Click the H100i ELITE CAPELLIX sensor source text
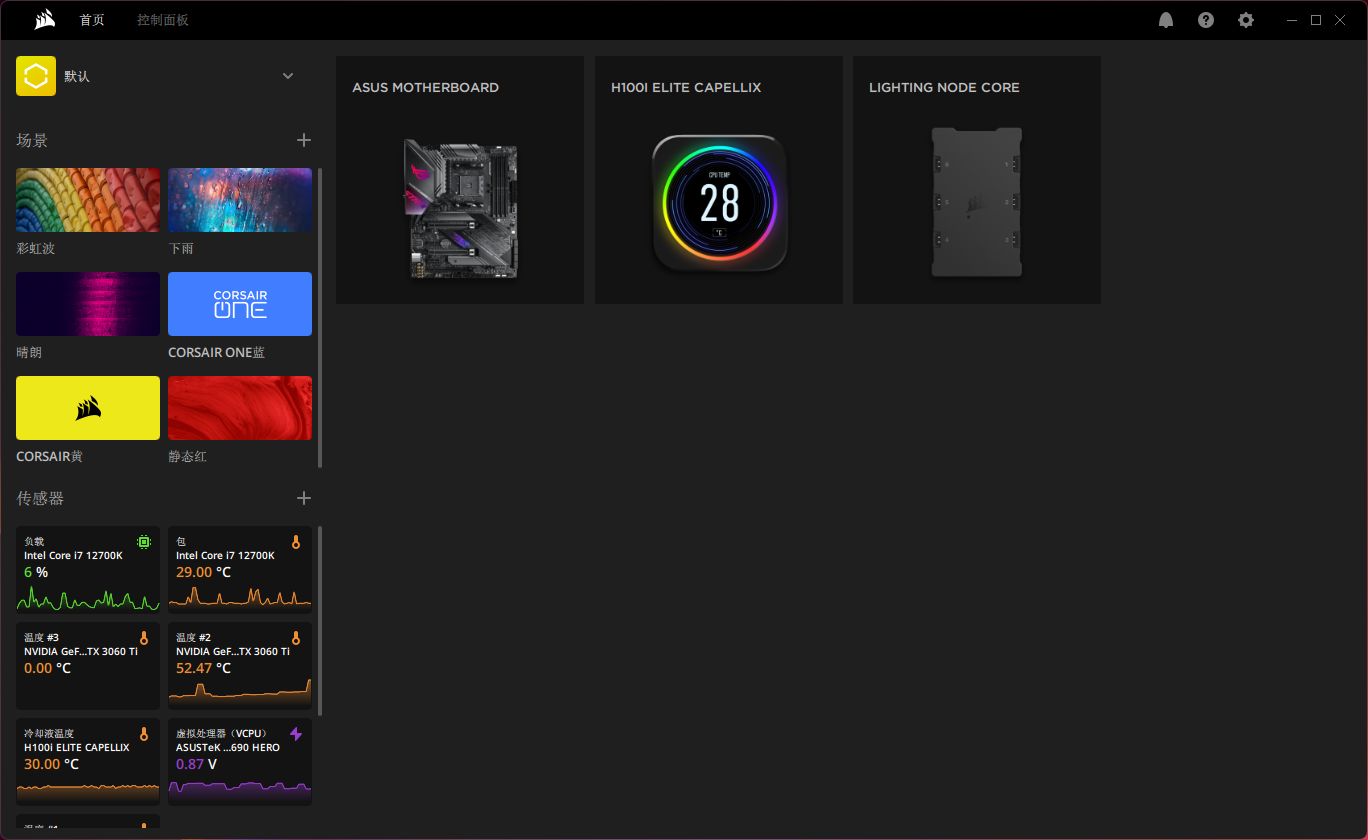The height and width of the screenshot is (840, 1368). [77, 747]
